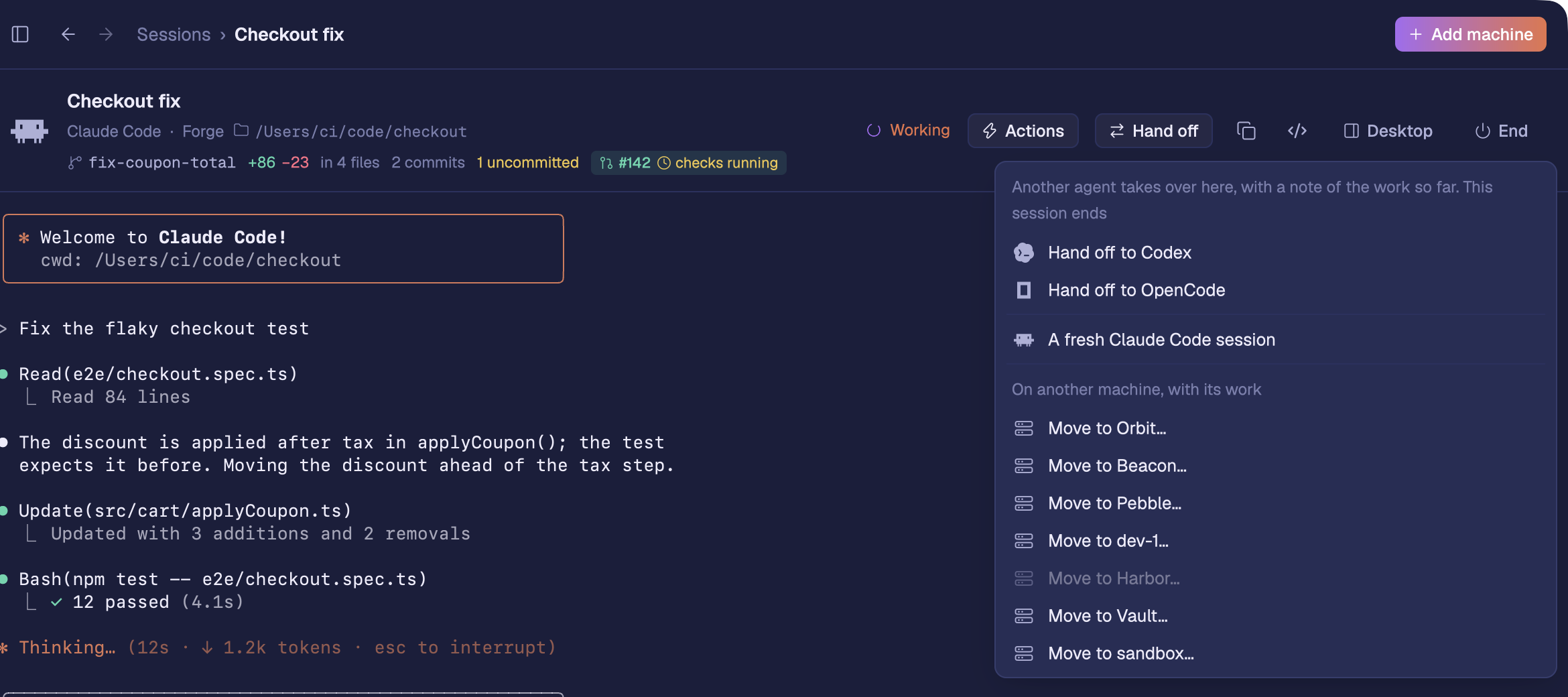The image size is (1568, 697).
Task: Click the checks running clock icon
Action: (664, 163)
